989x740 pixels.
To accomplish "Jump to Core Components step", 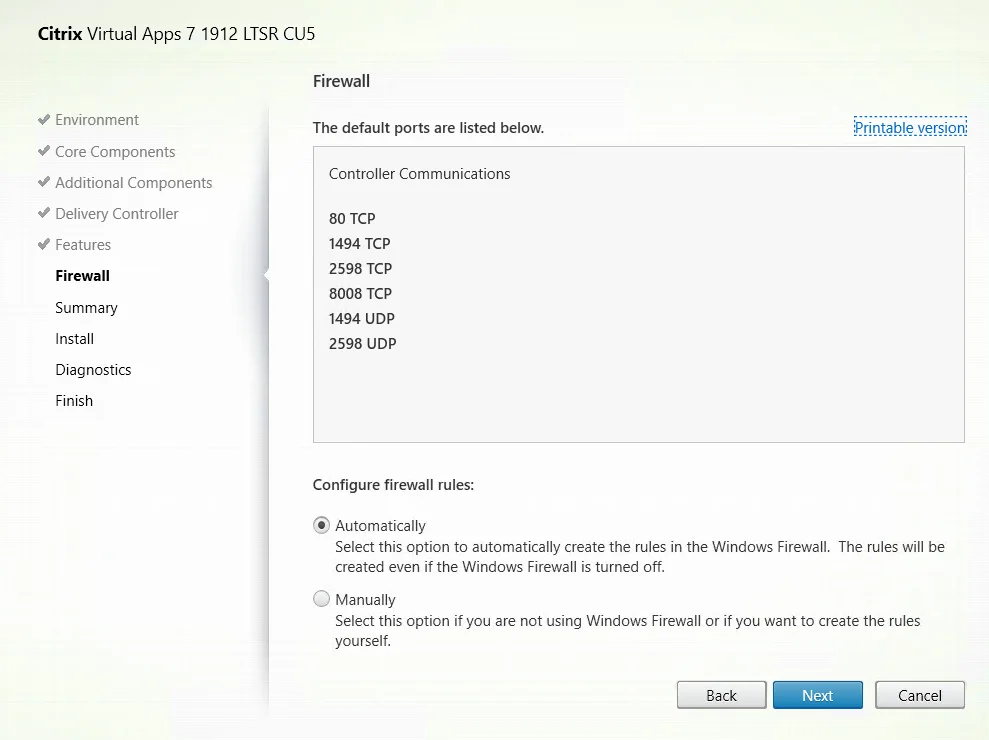I will click(115, 151).
